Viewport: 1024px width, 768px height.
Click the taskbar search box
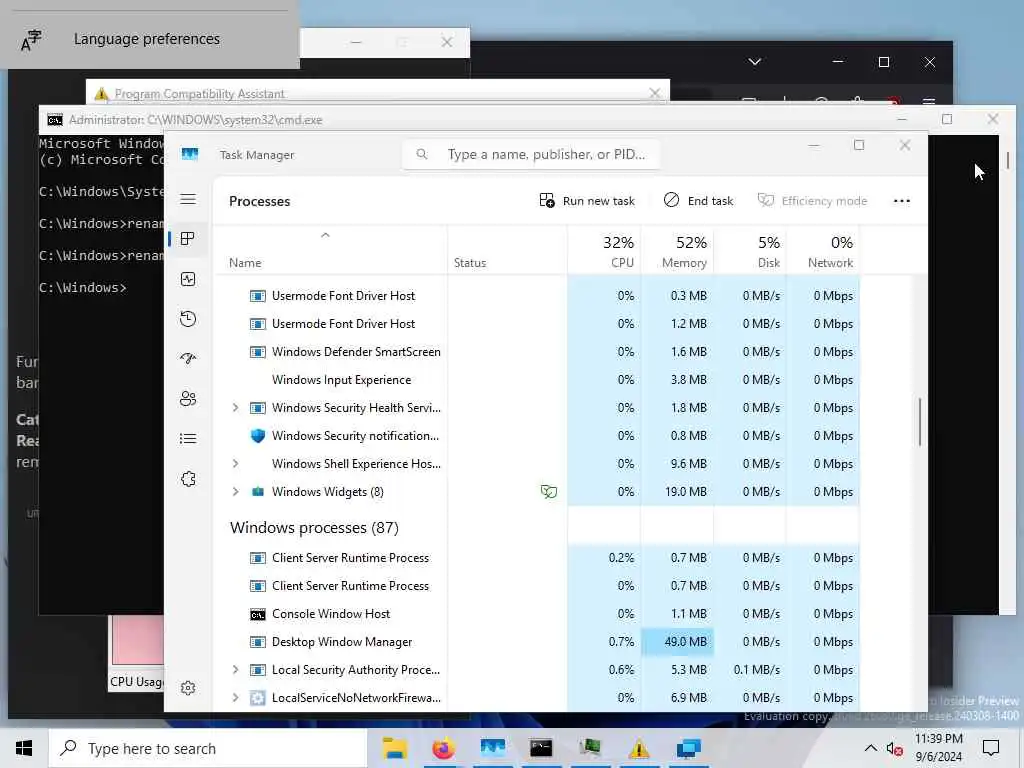[208, 748]
